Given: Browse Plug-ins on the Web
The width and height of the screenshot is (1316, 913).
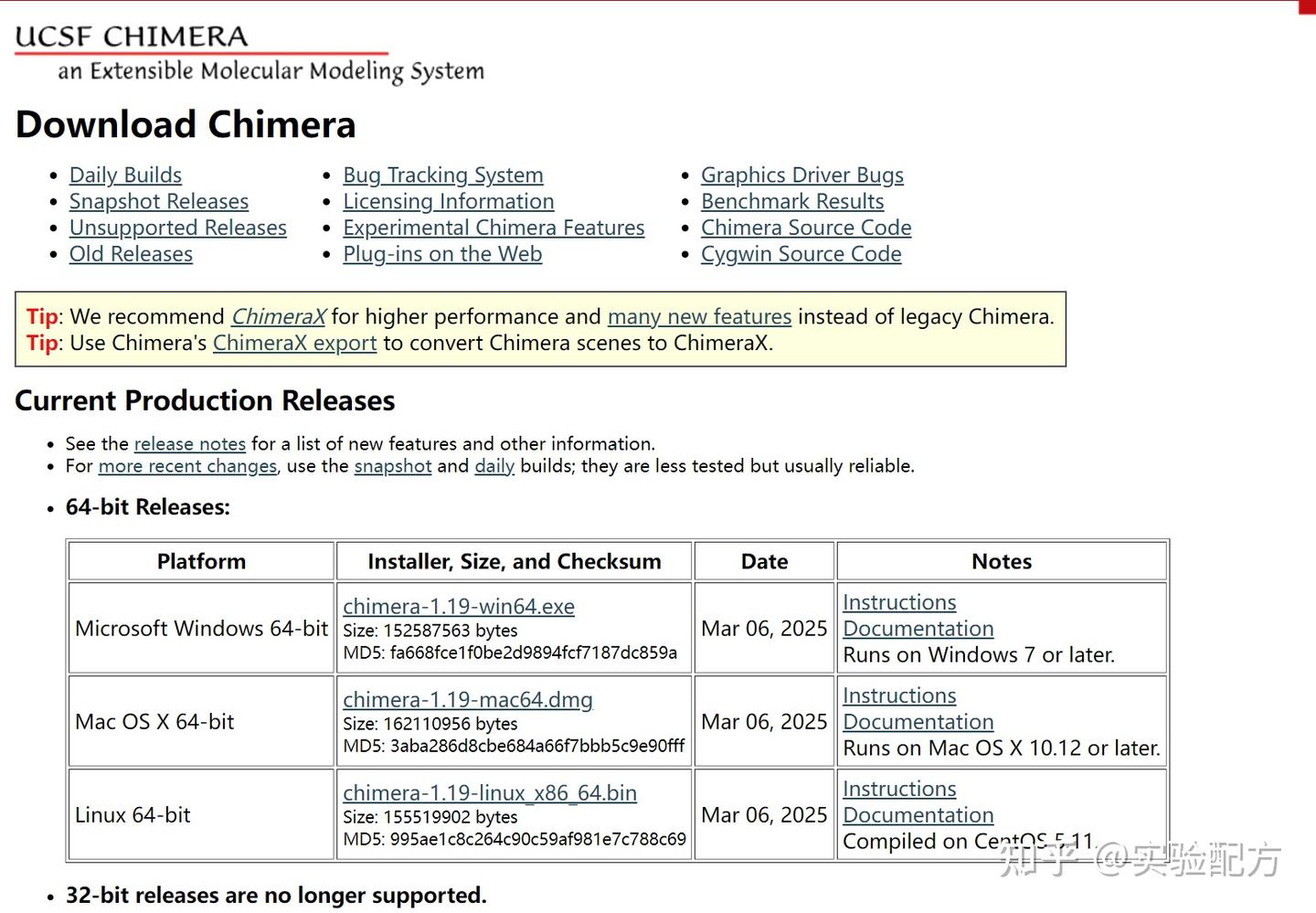Looking at the screenshot, I should point(442,254).
